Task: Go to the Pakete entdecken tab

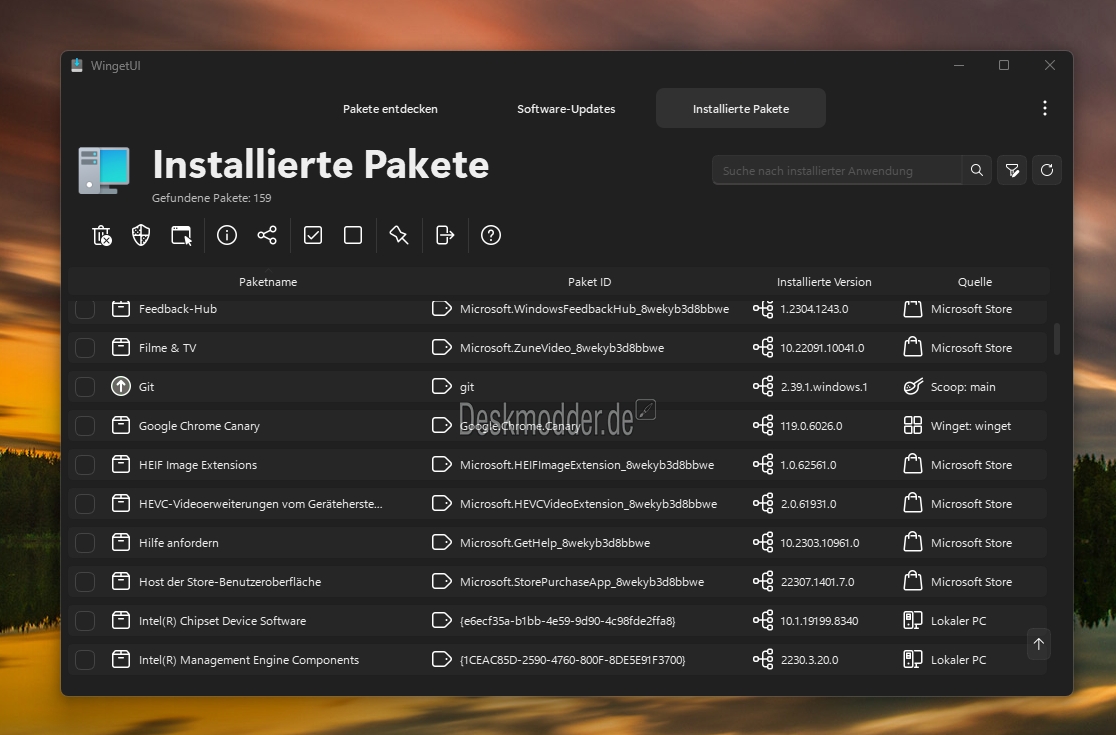Action: (390, 109)
